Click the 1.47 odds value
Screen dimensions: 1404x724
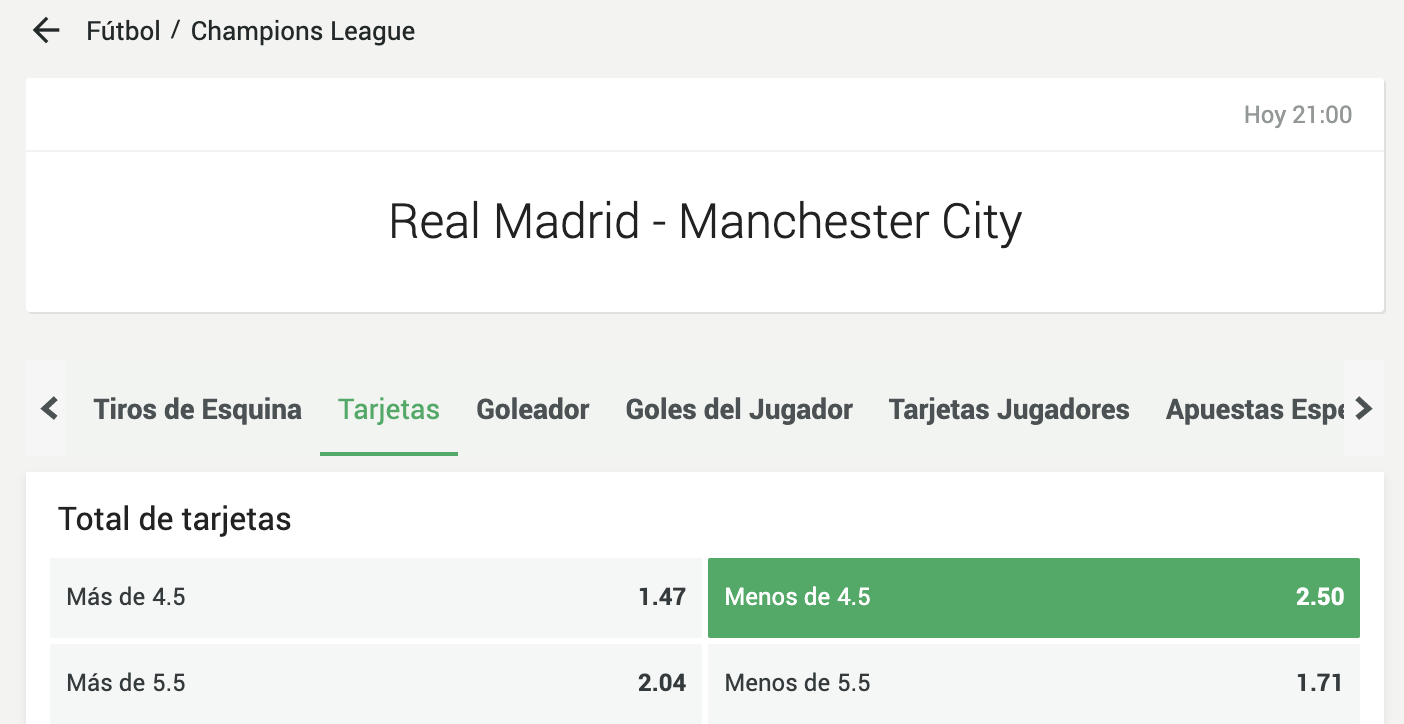tap(663, 597)
